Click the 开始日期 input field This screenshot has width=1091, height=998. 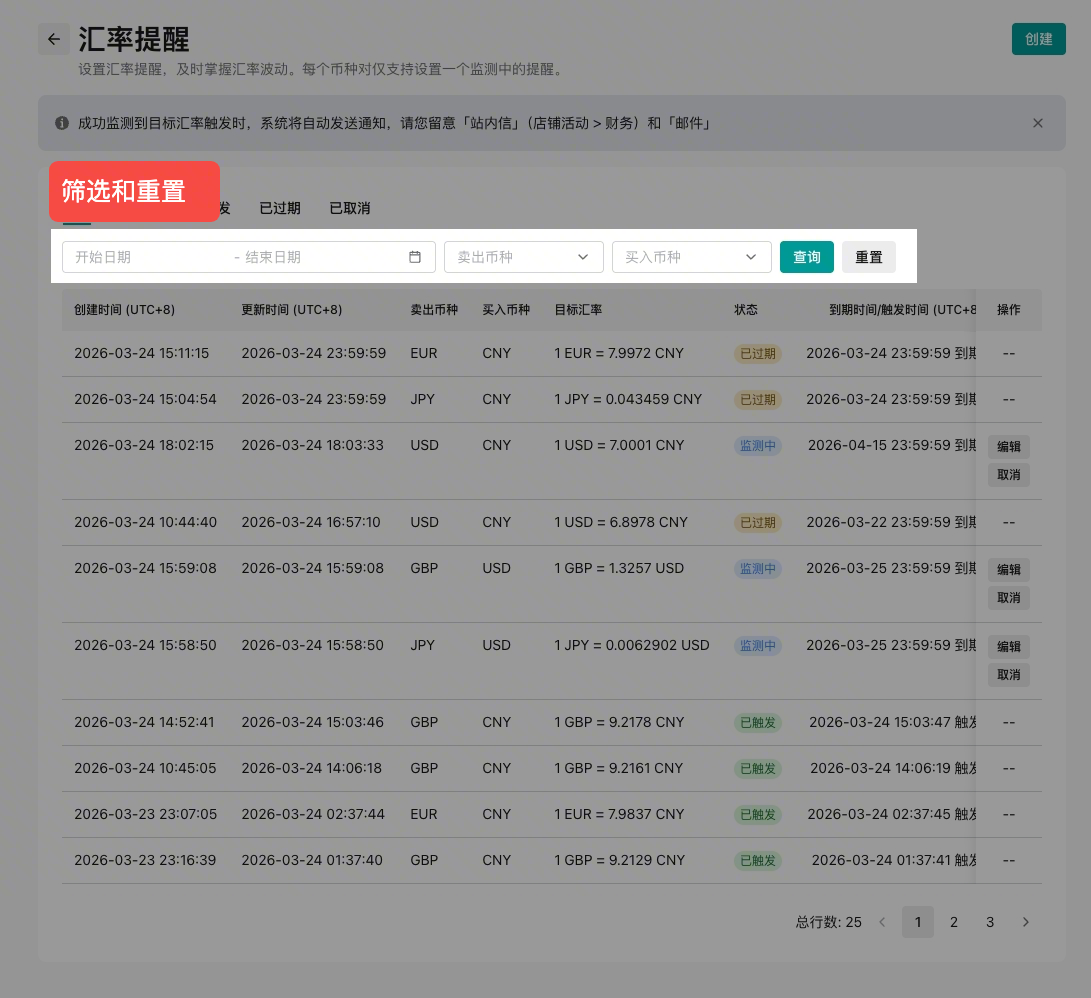point(145,257)
